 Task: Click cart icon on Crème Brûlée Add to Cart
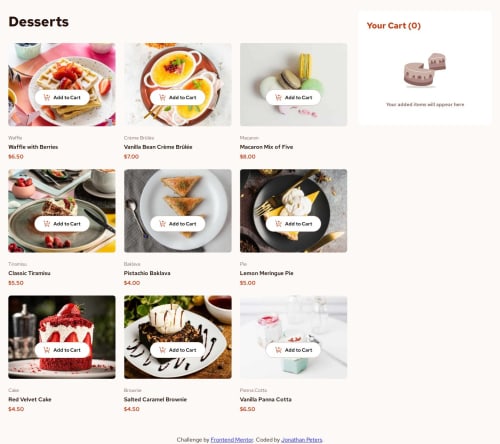162,97
